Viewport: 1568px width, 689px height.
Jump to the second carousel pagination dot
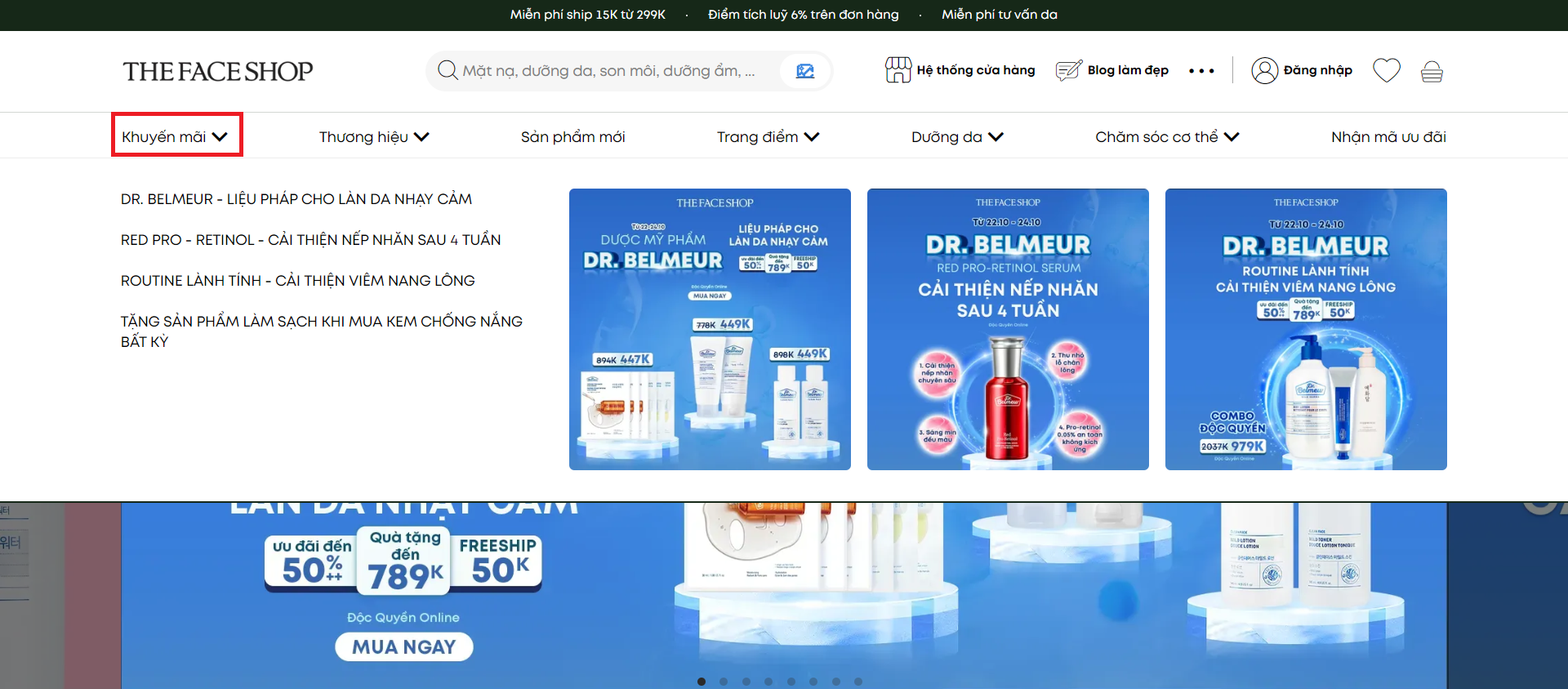tap(724, 682)
